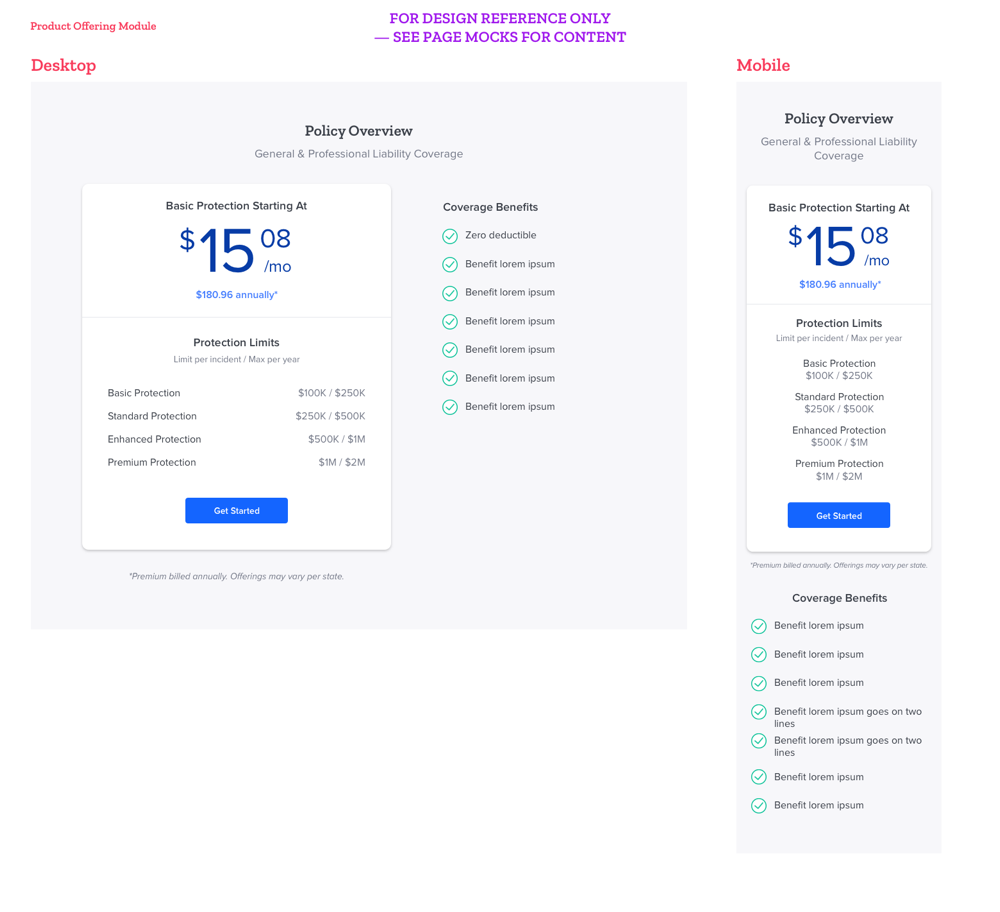The height and width of the screenshot is (912, 1000).
Task: Click the check icon beside Zero deductible
Action: pyautogui.click(x=450, y=236)
